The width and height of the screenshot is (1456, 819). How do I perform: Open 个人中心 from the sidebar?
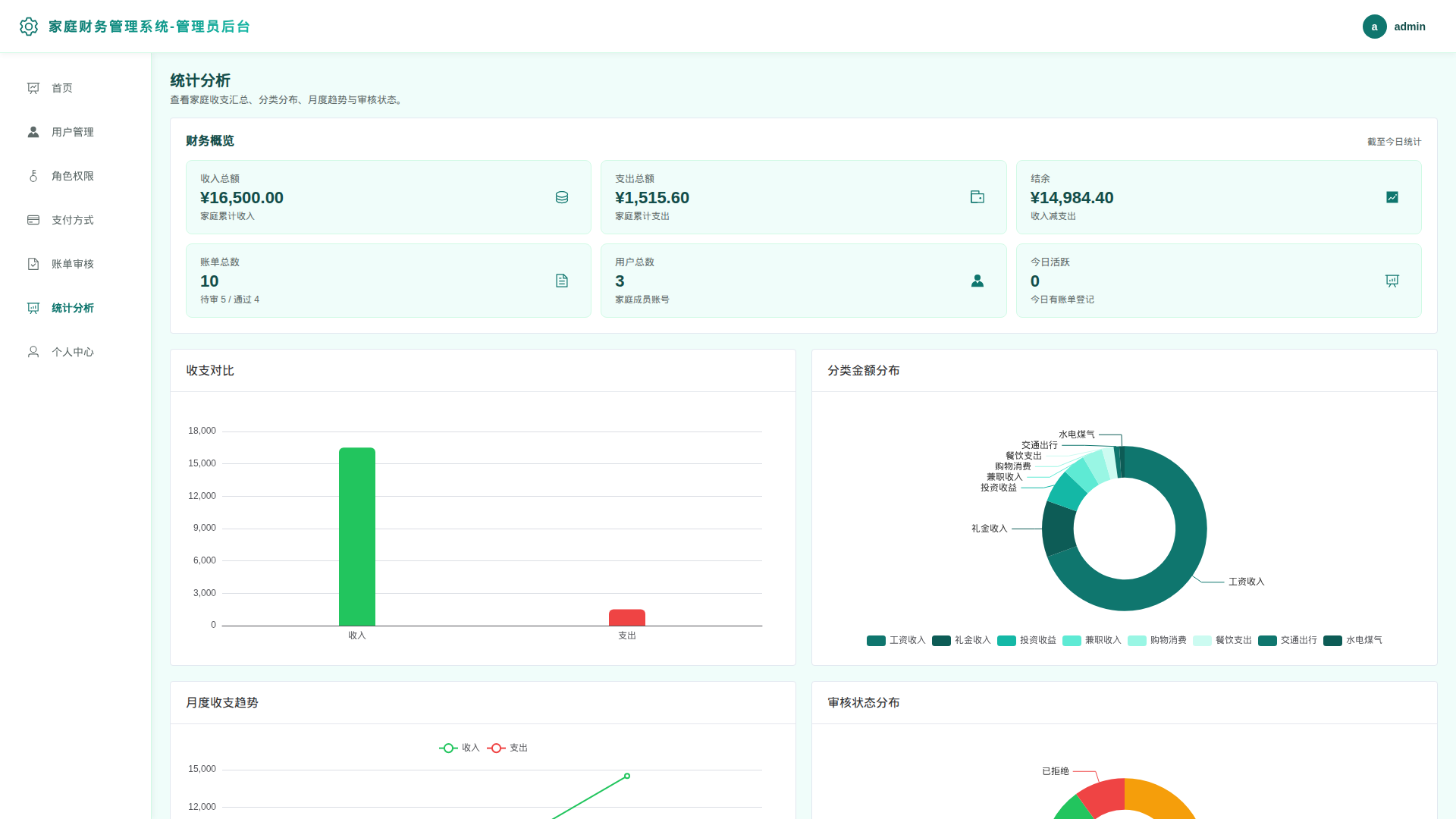75,352
